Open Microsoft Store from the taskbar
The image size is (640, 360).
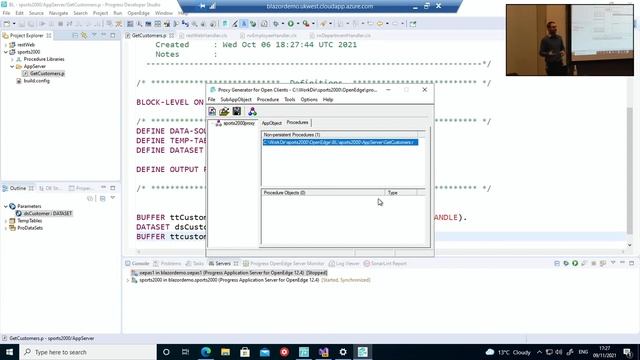[x=245, y=352]
